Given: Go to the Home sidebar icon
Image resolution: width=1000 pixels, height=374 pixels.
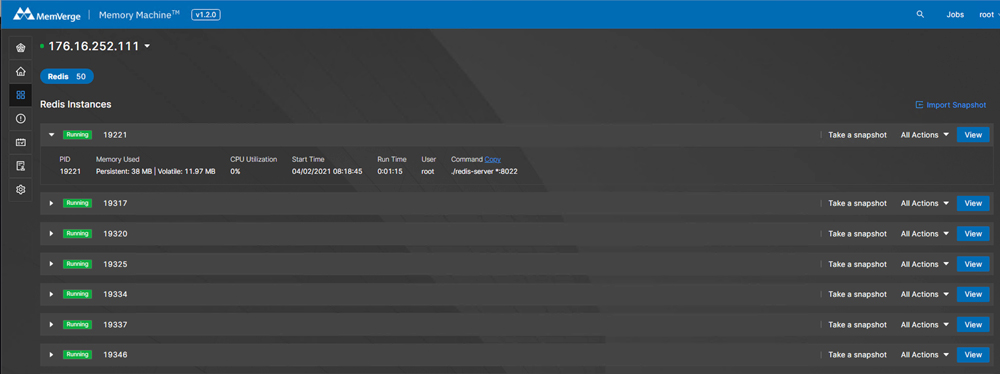Looking at the screenshot, I should coord(20,71).
